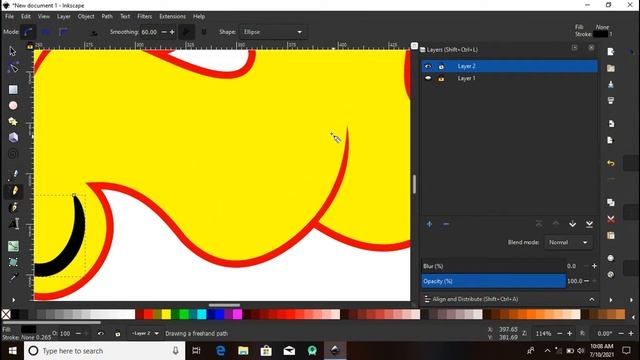Screen dimensions: 640x360
Task: Click the Save document icon
Action: [611, 84]
